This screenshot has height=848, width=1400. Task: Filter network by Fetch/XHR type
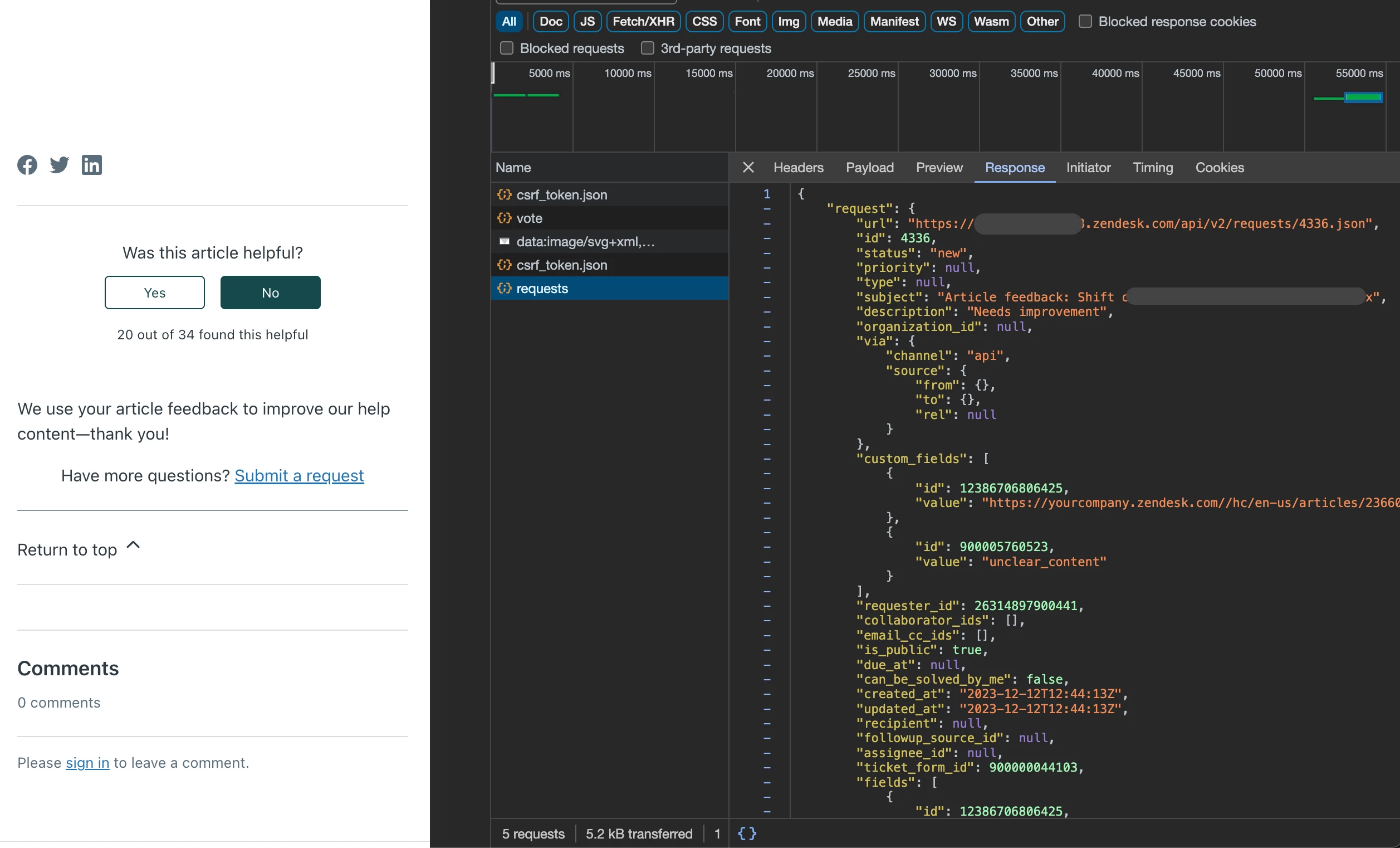click(643, 22)
